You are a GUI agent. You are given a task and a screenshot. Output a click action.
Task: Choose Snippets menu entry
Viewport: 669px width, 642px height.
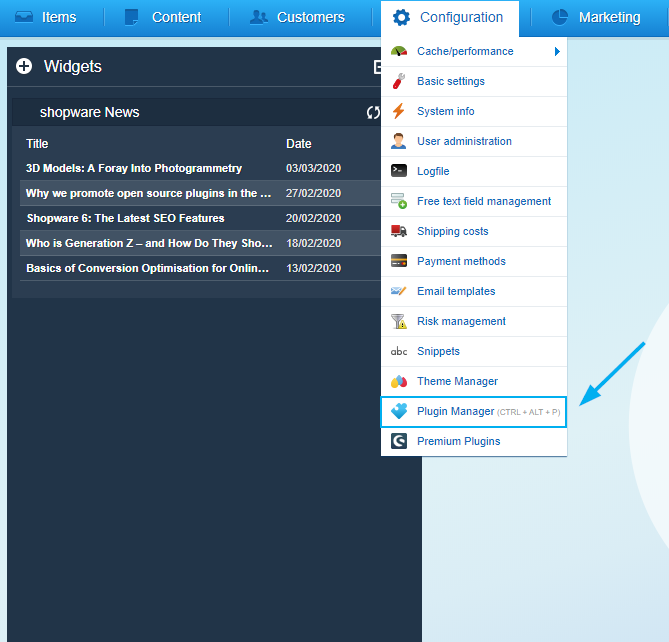click(x=474, y=351)
